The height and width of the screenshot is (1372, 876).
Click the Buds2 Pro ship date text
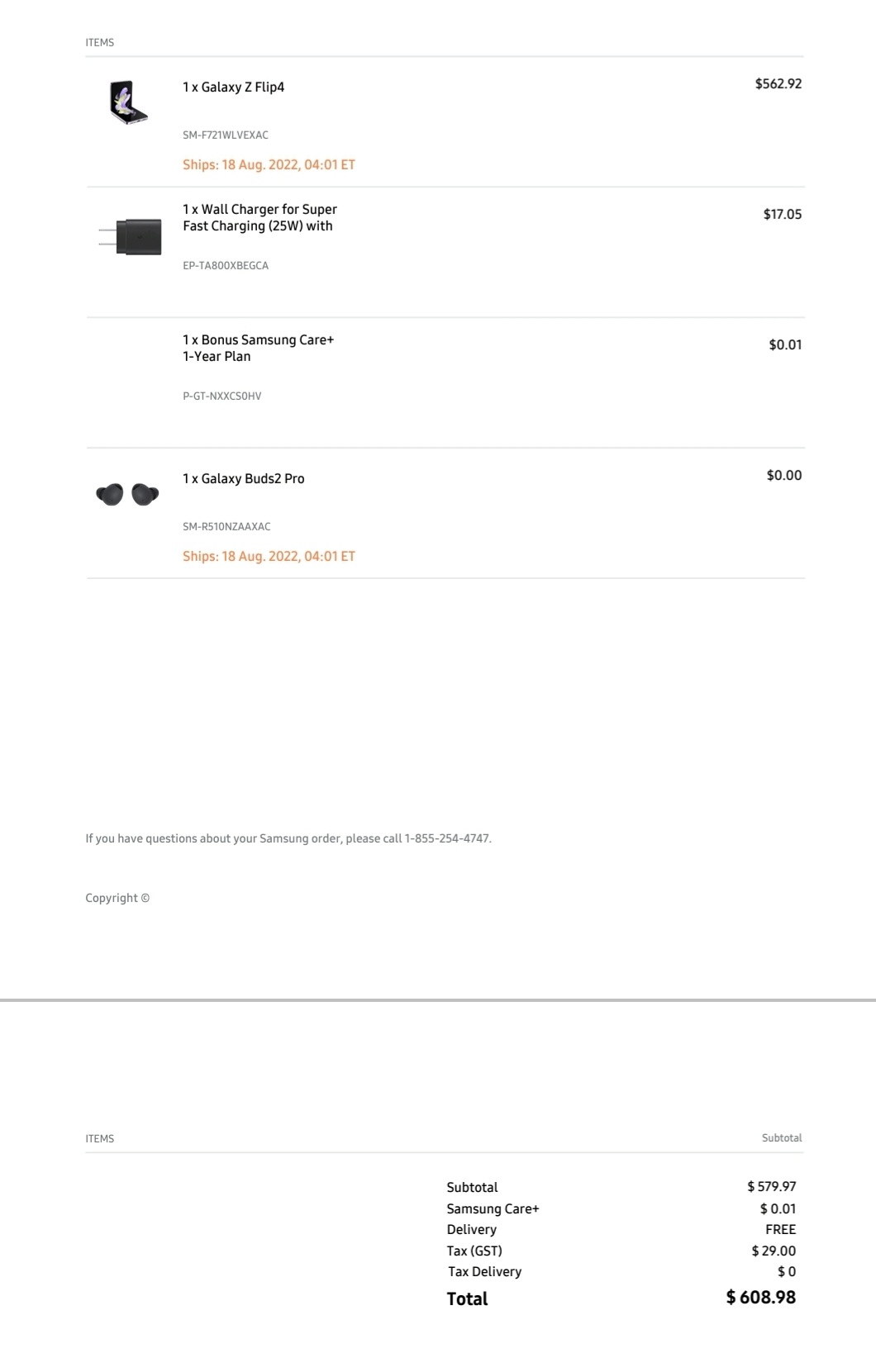(269, 556)
